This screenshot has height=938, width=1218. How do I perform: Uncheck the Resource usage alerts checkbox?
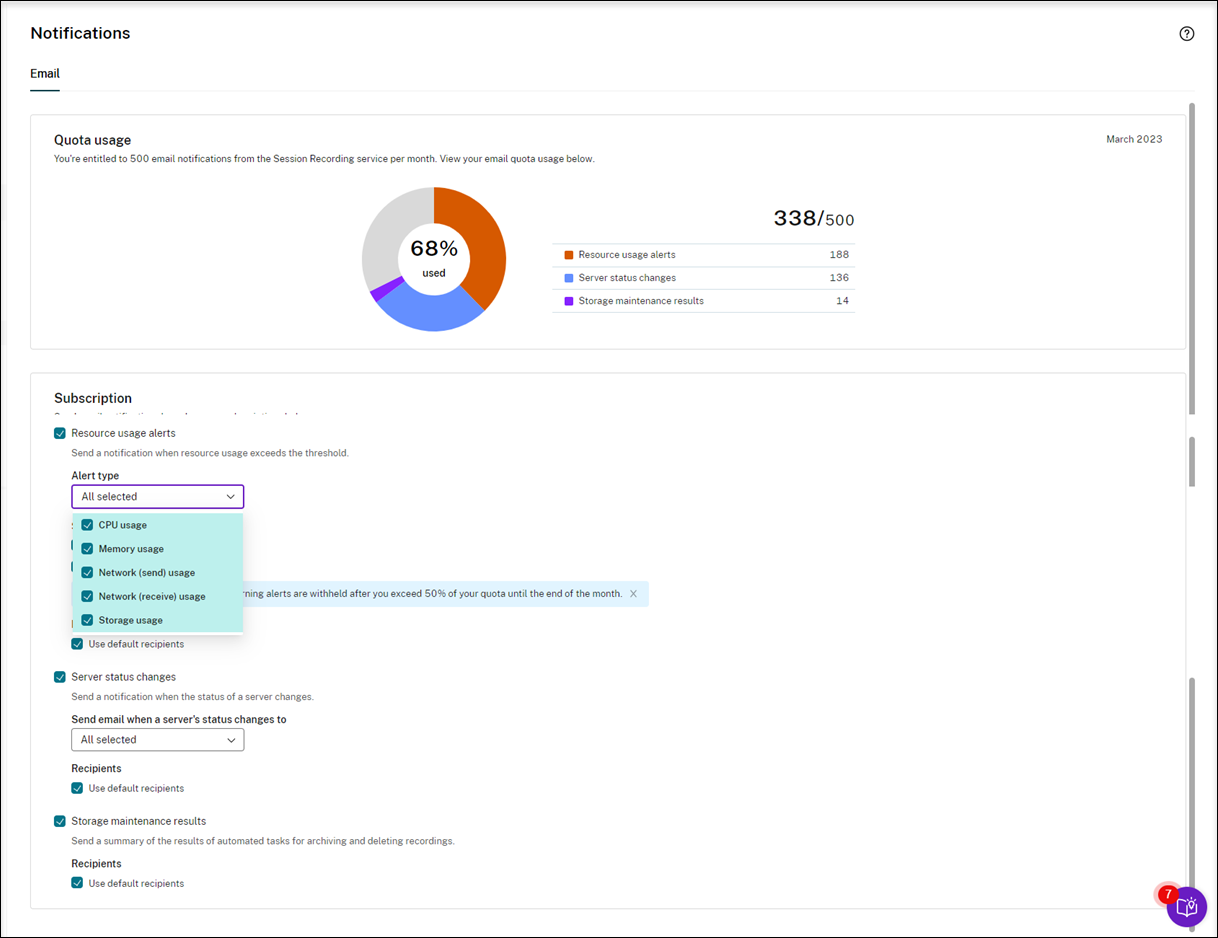[x=60, y=433]
